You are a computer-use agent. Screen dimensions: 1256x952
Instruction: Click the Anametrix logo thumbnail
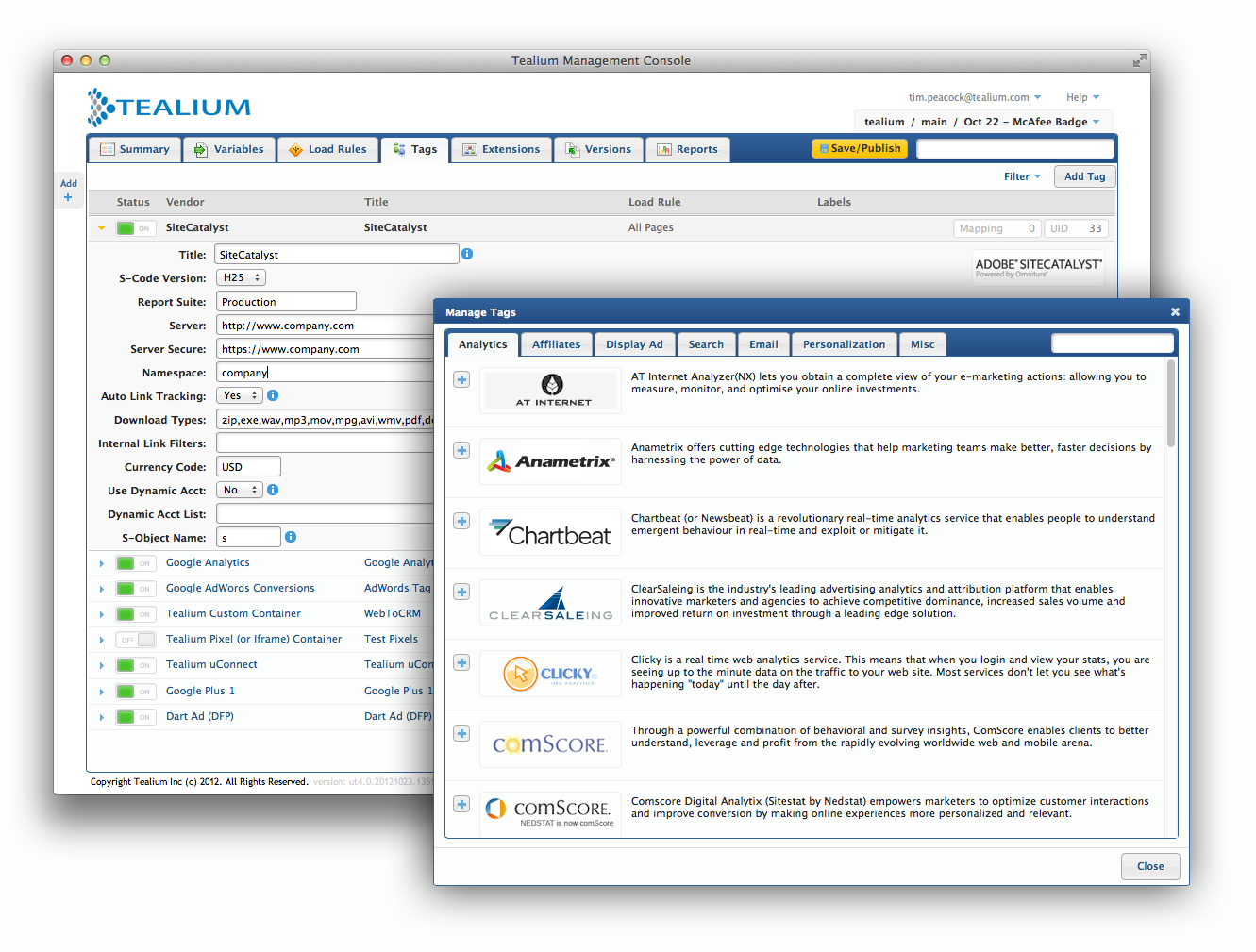pyautogui.click(x=550, y=461)
